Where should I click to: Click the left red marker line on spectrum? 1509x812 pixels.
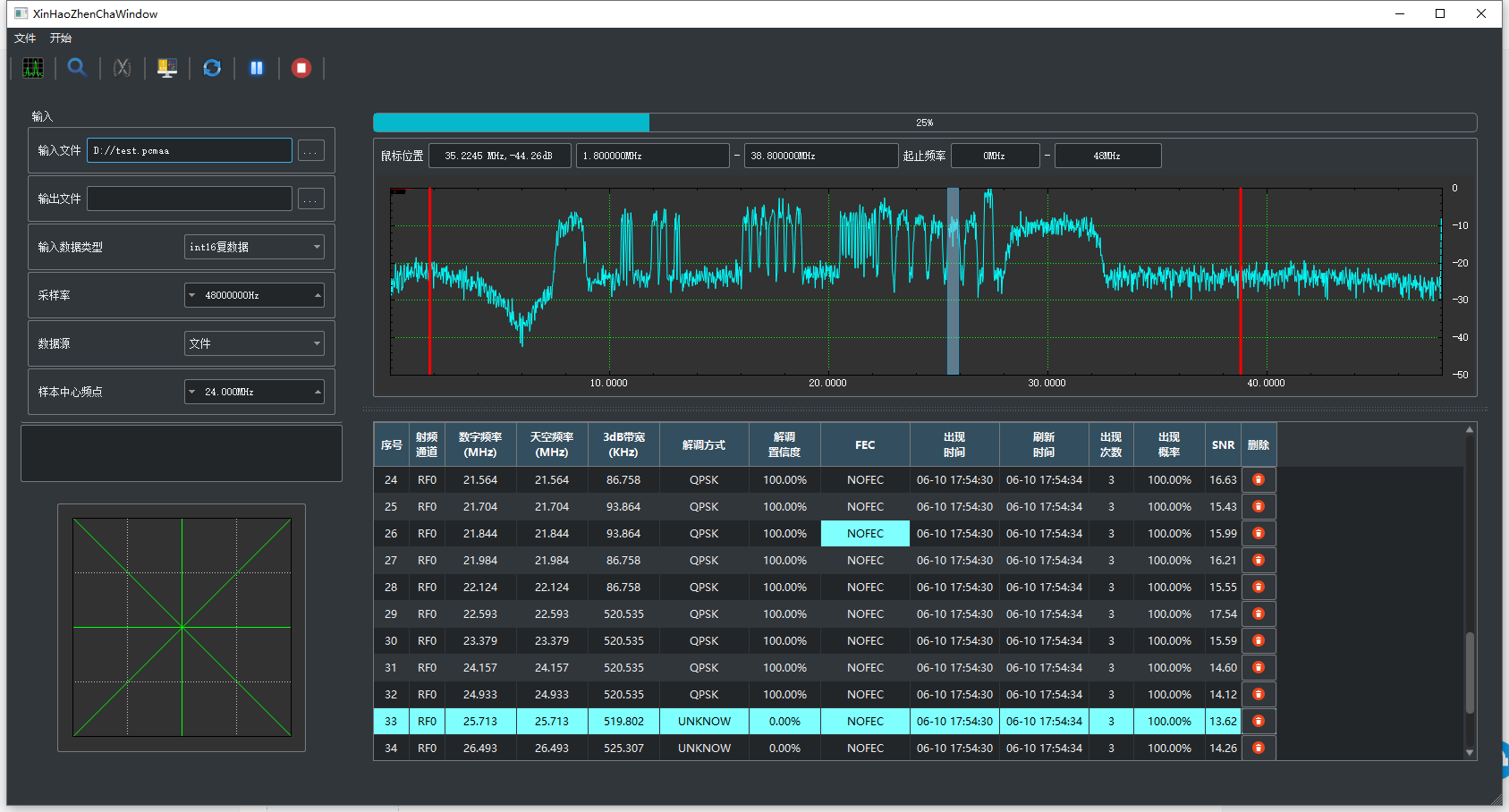[x=430, y=281]
